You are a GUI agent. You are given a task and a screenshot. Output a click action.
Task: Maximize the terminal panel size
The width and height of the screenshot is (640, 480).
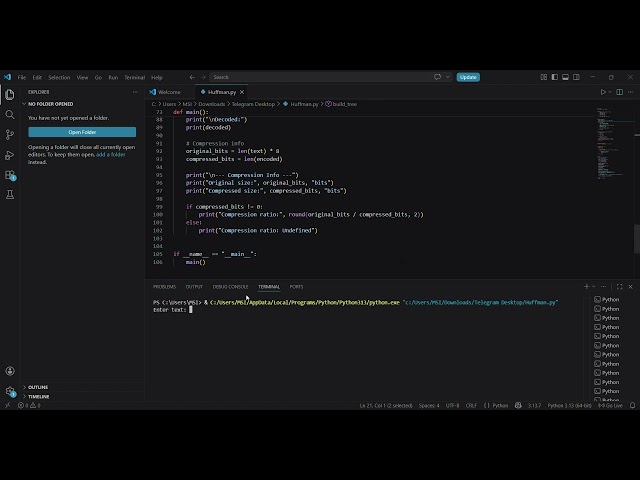click(x=620, y=287)
